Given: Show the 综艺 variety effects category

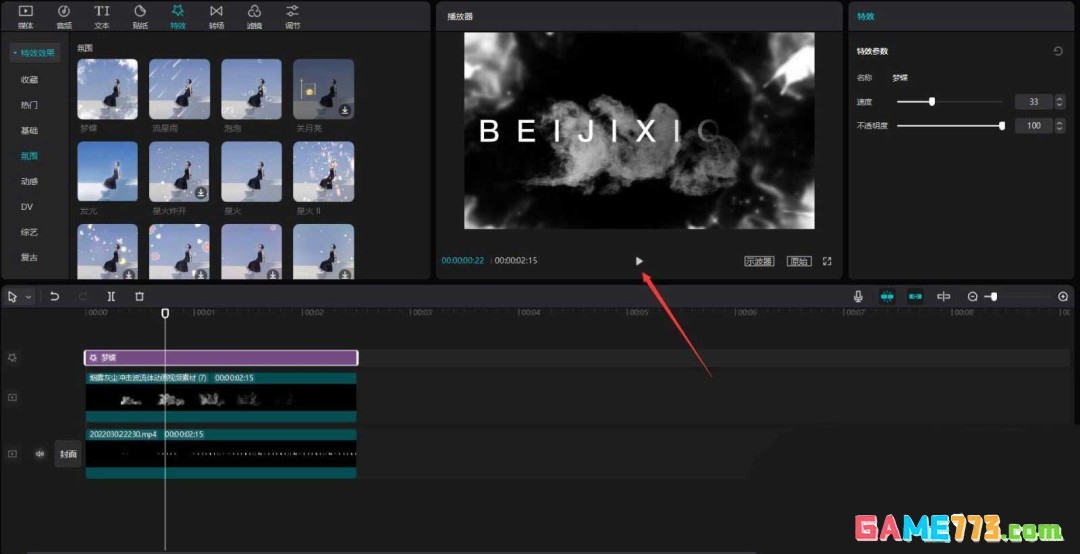Looking at the screenshot, I should coord(29,232).
